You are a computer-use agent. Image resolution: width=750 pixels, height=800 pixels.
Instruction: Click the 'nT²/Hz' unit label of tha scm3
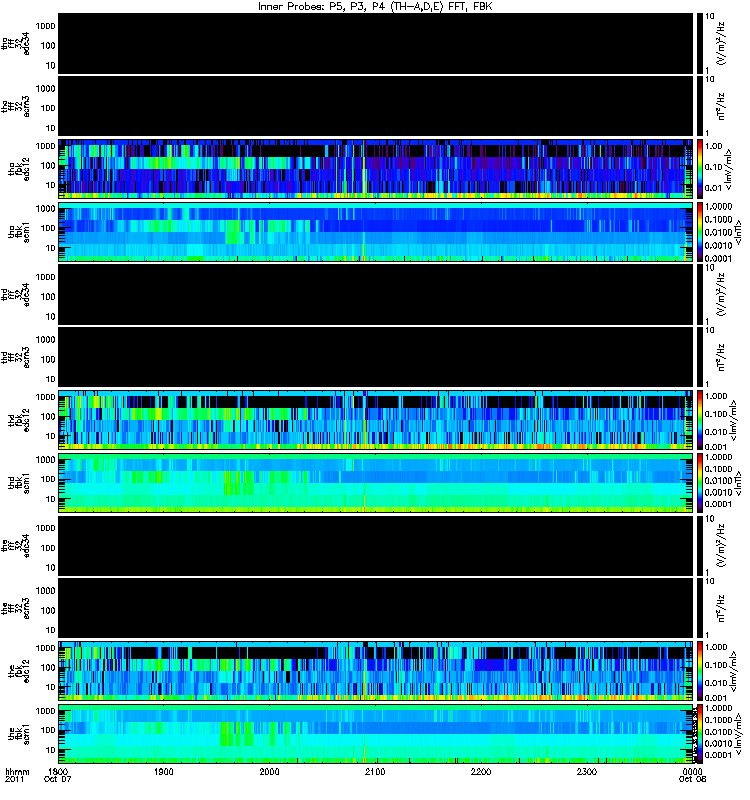click(x=721, y=106)
